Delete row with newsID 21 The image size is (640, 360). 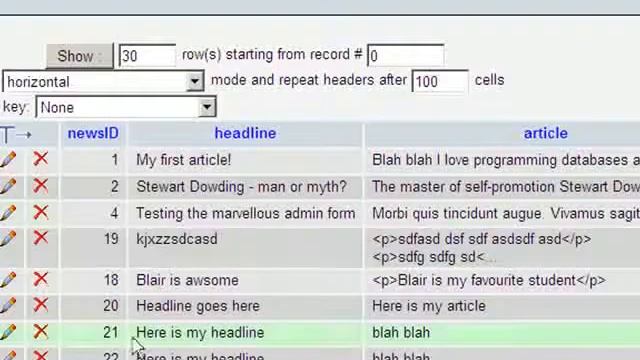coord(41,331)
